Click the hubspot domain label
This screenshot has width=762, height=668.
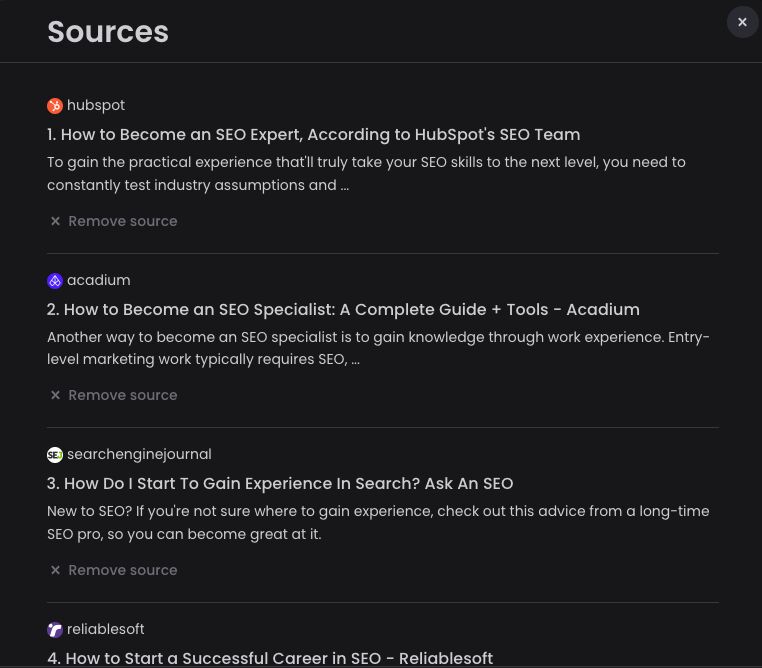[x=96, y=105]
